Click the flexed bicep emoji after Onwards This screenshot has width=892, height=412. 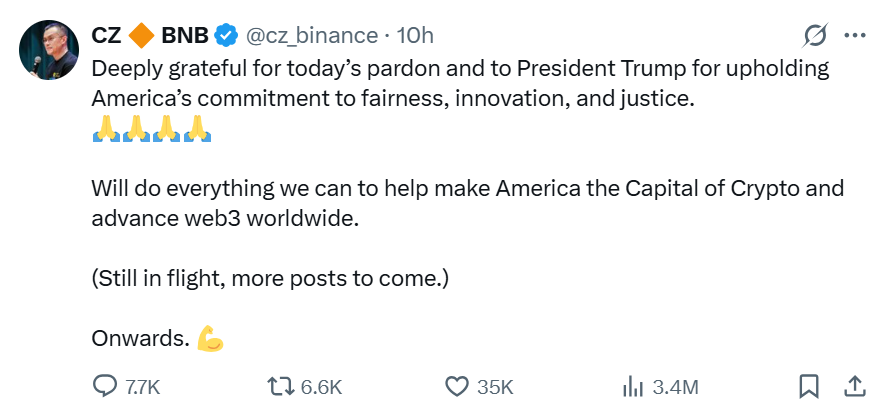[210, 339]
